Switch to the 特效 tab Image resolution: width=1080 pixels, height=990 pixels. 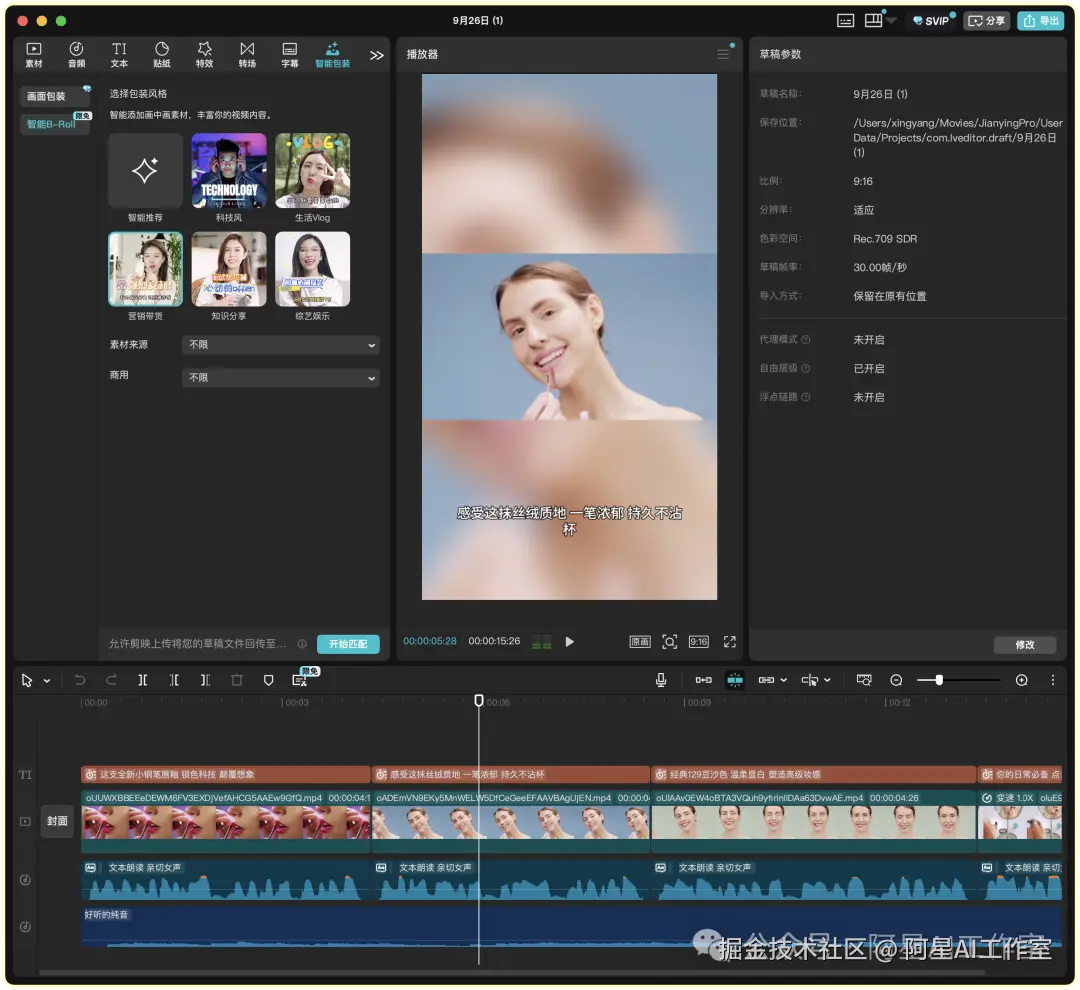pyautogui.click(x=205, y=54)
